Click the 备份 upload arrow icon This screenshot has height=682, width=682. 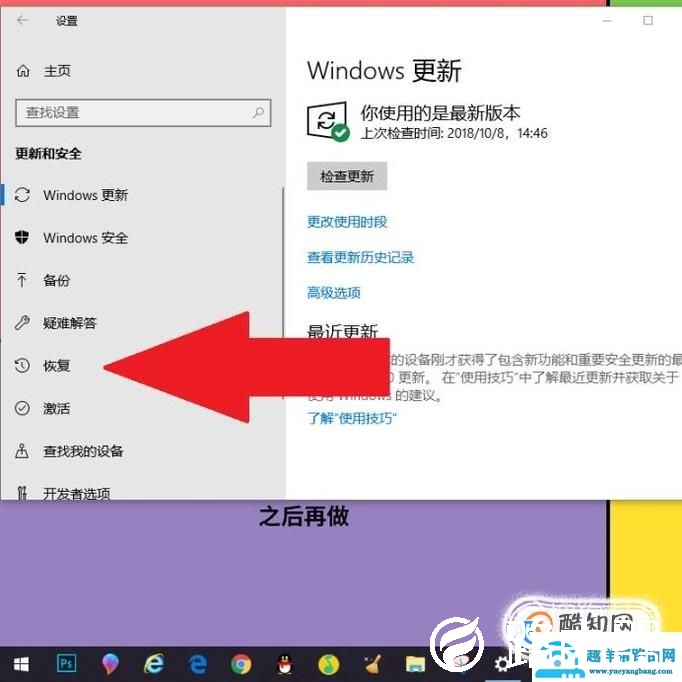pyautogui.click(x=22, y=280)
